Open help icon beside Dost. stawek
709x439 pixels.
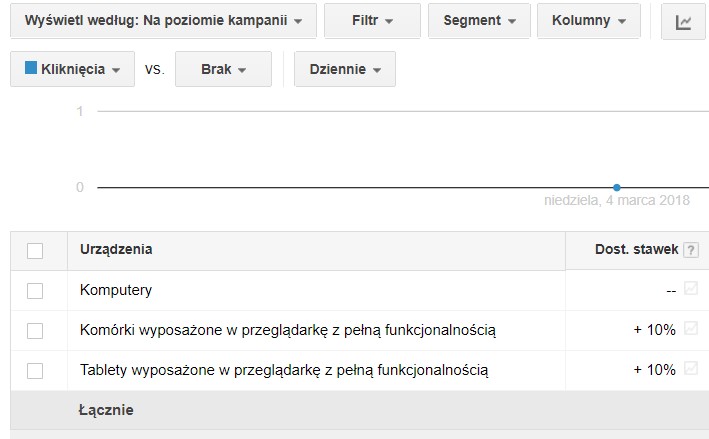(690, 250)
